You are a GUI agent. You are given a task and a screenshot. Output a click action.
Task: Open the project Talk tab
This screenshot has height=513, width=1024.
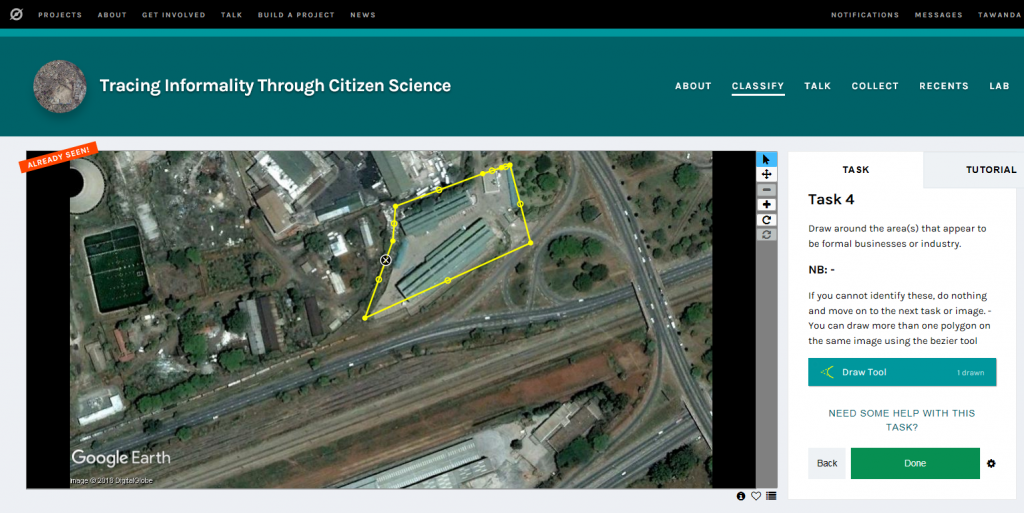coord(818,86)
